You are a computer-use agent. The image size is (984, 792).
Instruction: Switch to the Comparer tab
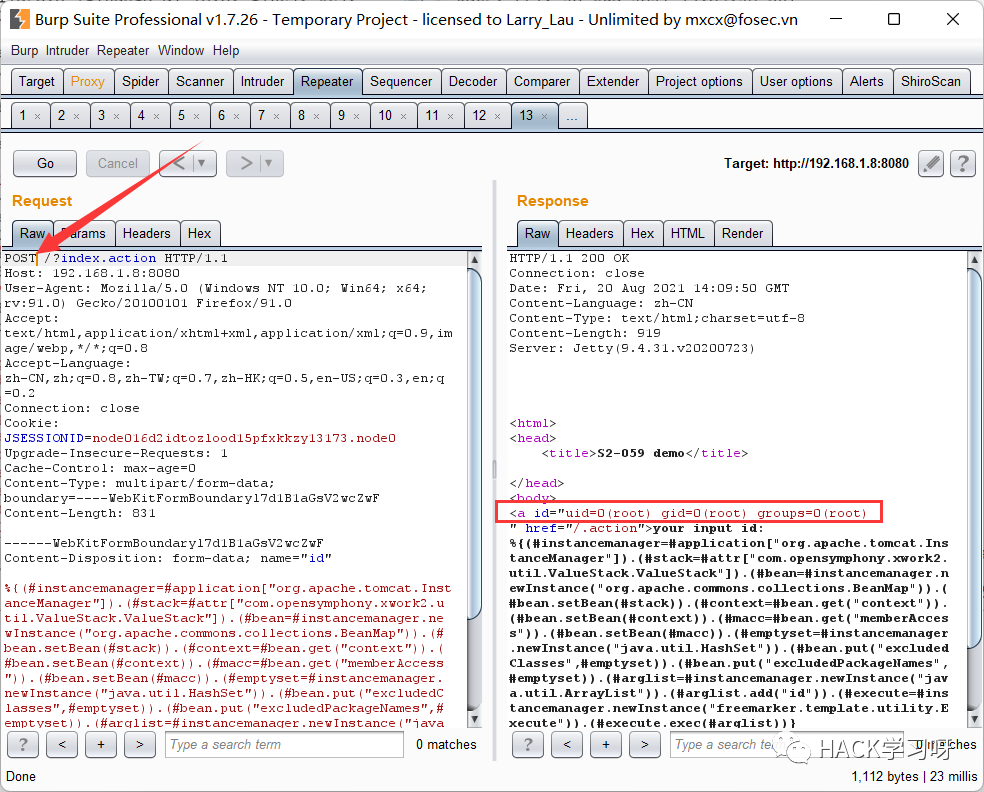[542, 82]
